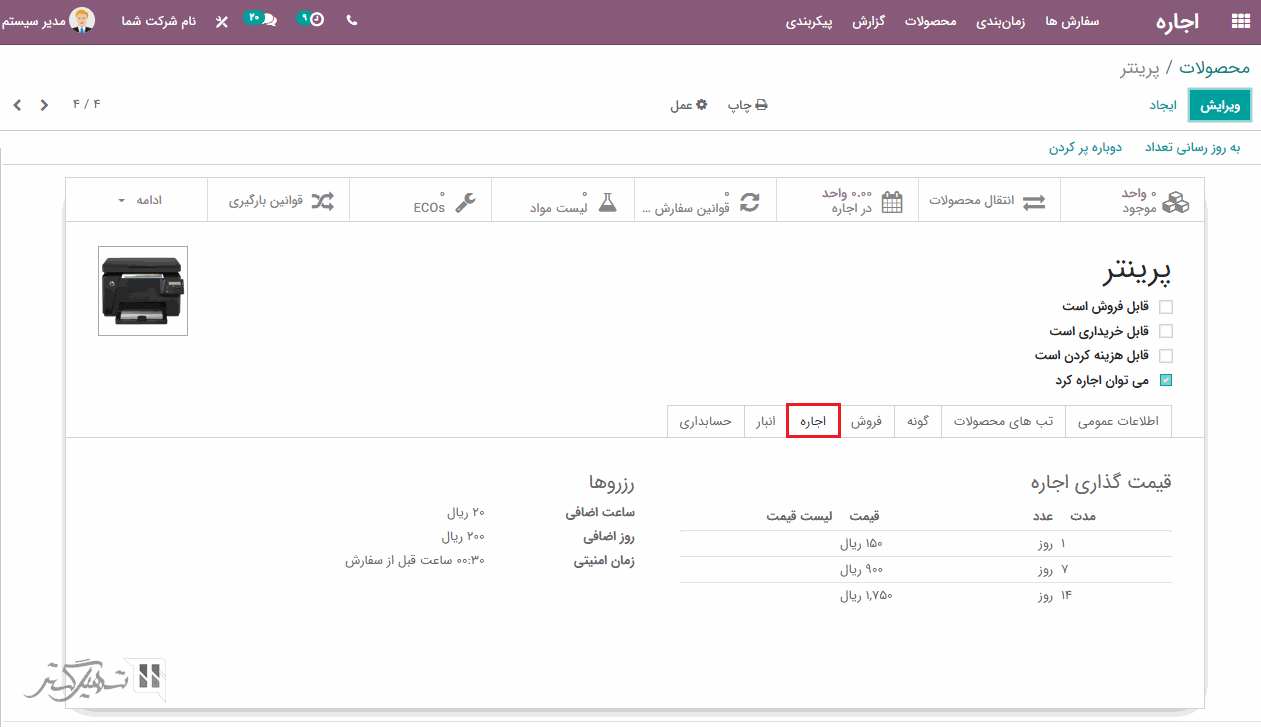This screenshot has width=1261, height=727.
Task: Click the wrench debug tools icon
Action: (221, 21)
